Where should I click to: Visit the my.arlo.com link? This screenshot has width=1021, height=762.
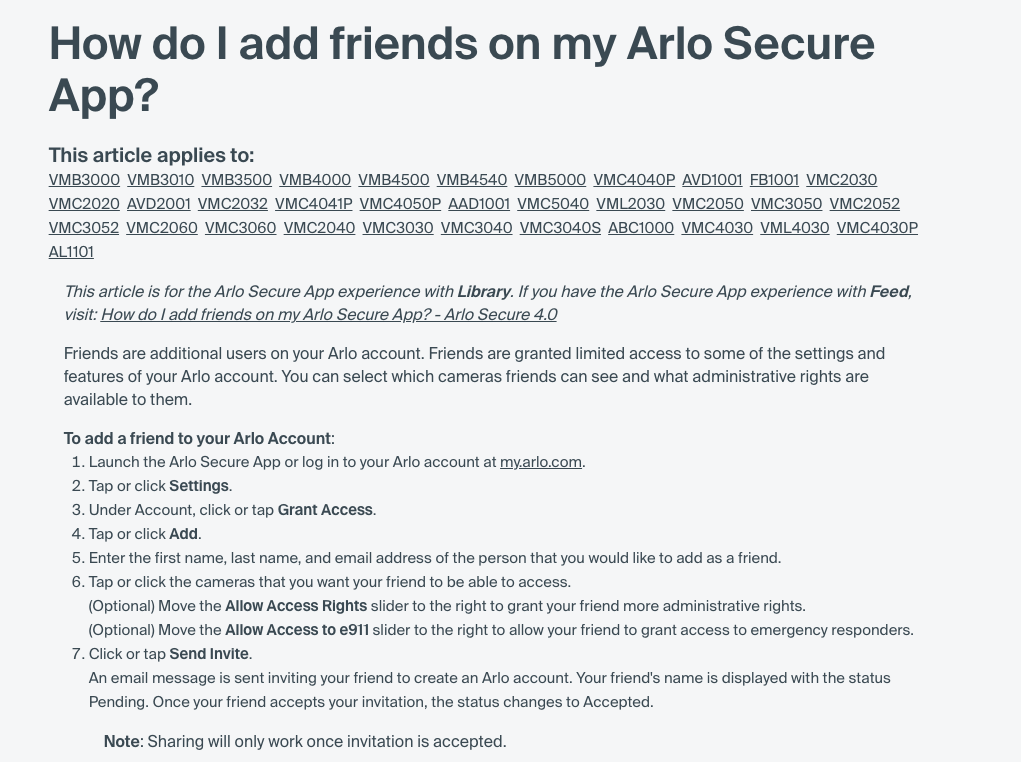(540, 462)
